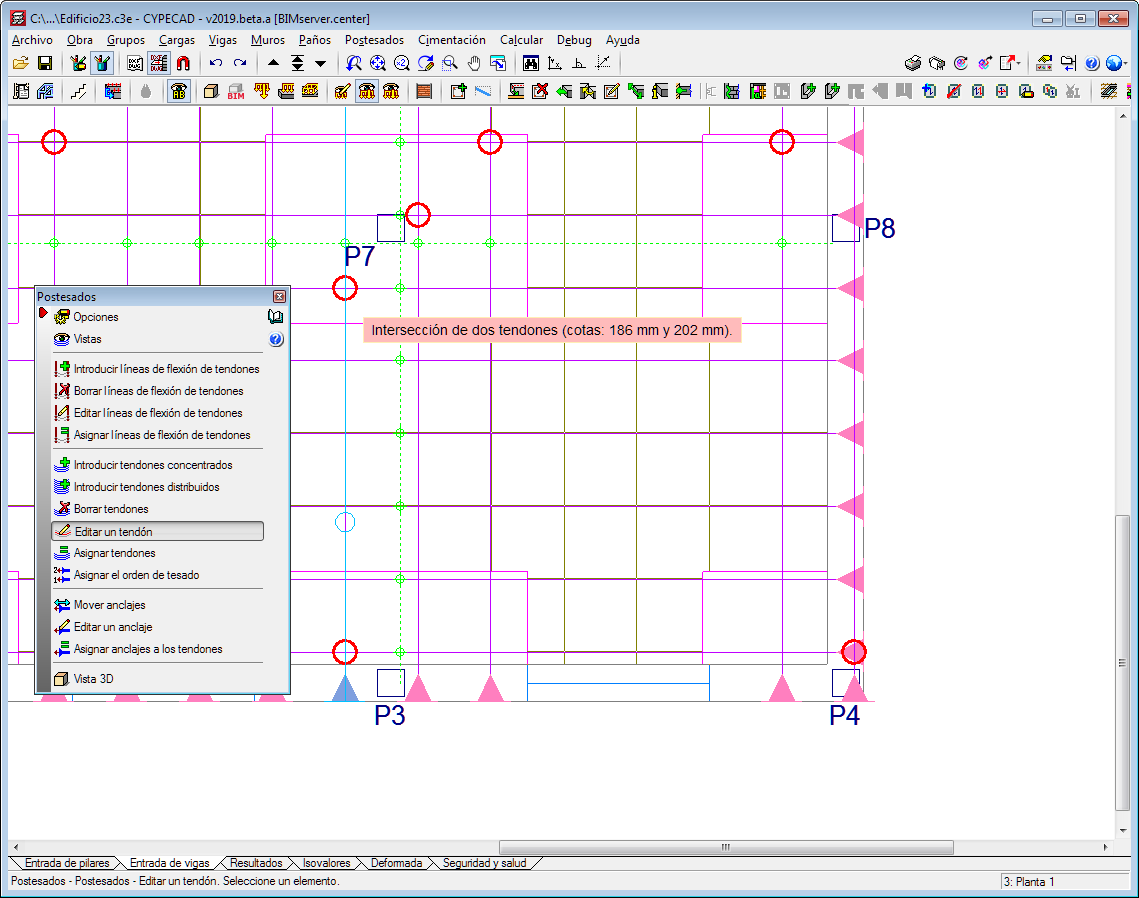Screen dimensions: 1139x898
Task: Click the printer icon
Action: [913, 63]
